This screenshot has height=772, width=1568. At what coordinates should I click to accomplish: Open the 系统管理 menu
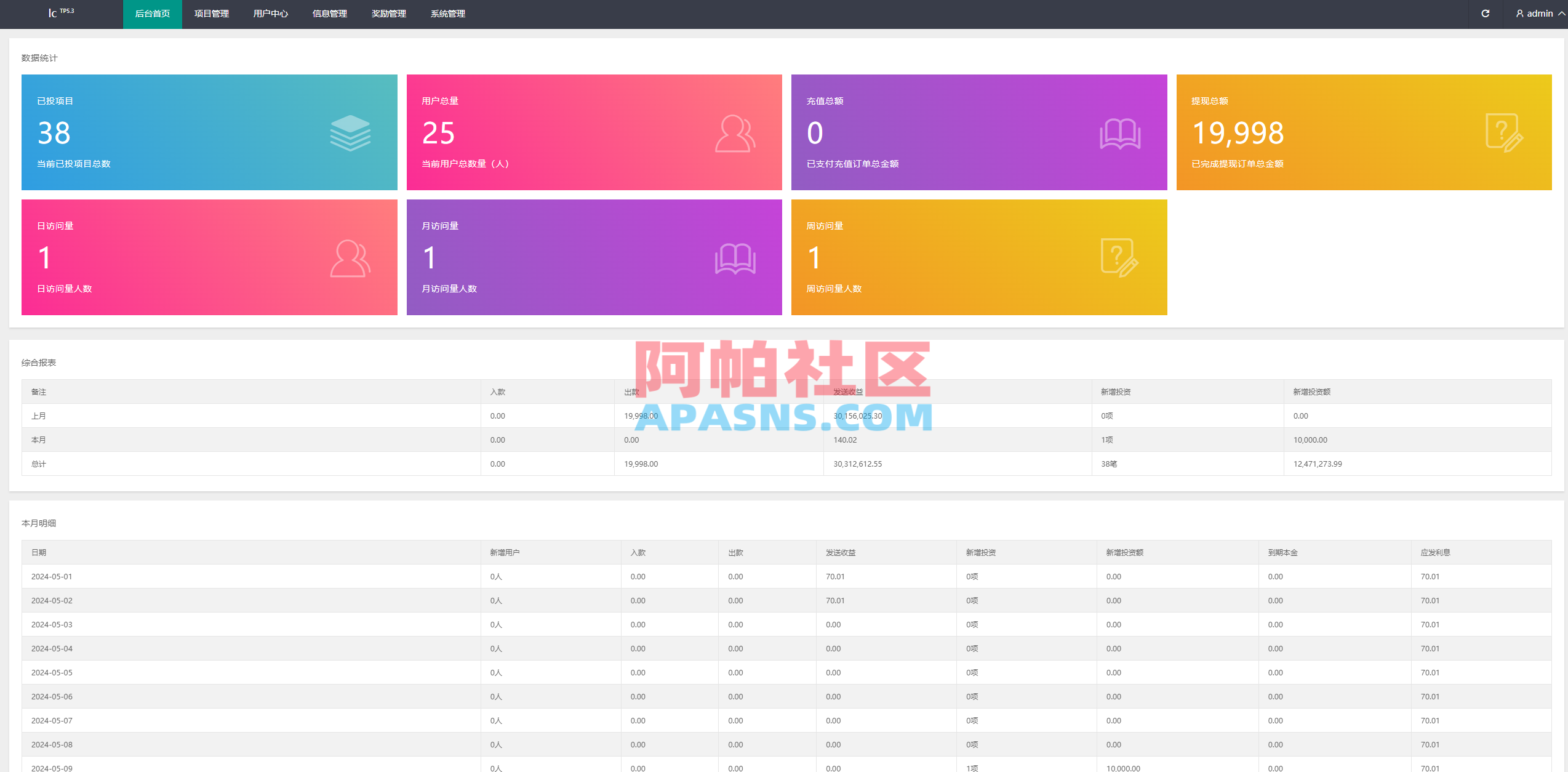pyautogui.click(x=448, y=14)
